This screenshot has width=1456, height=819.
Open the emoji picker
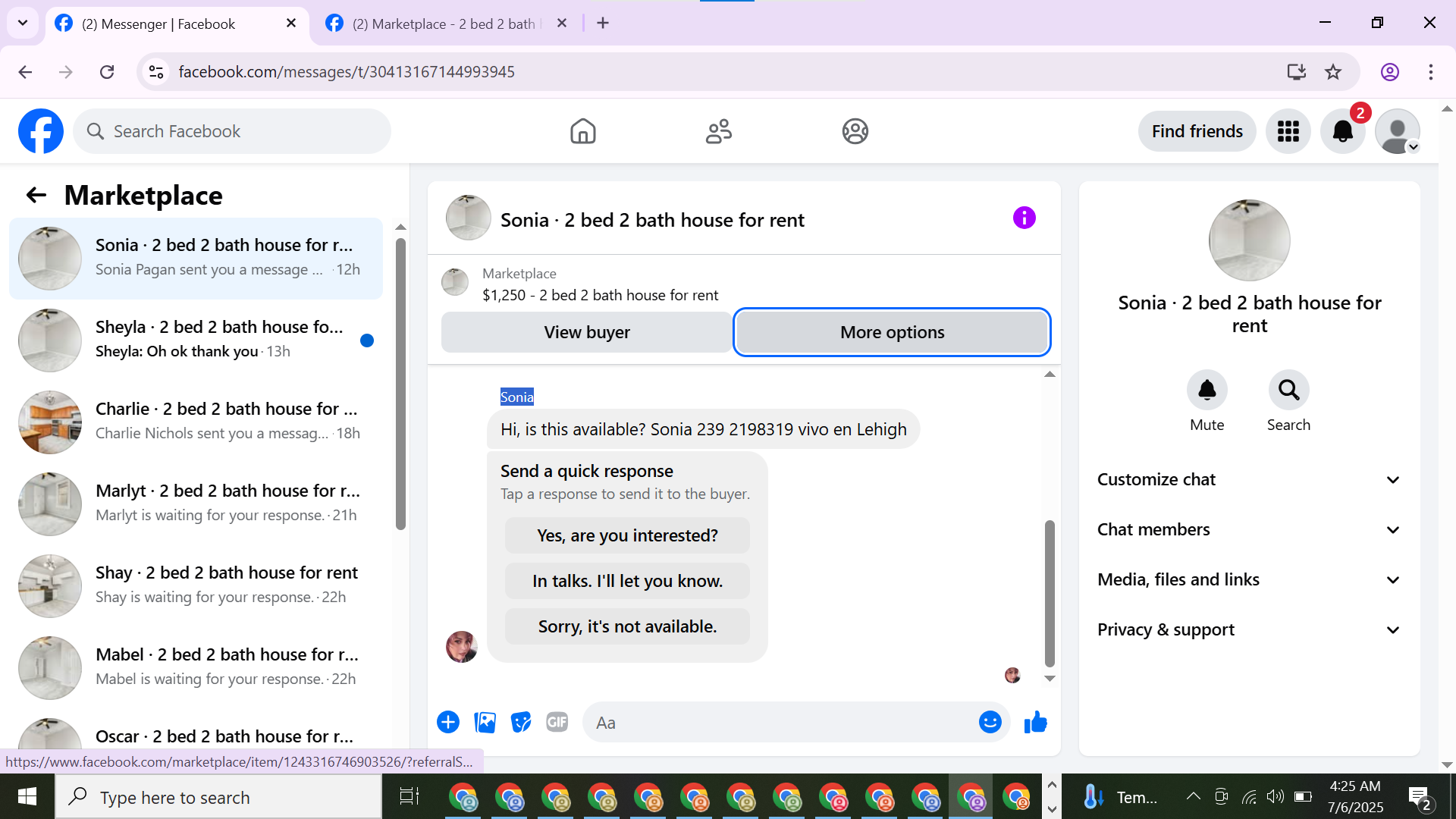990,722
